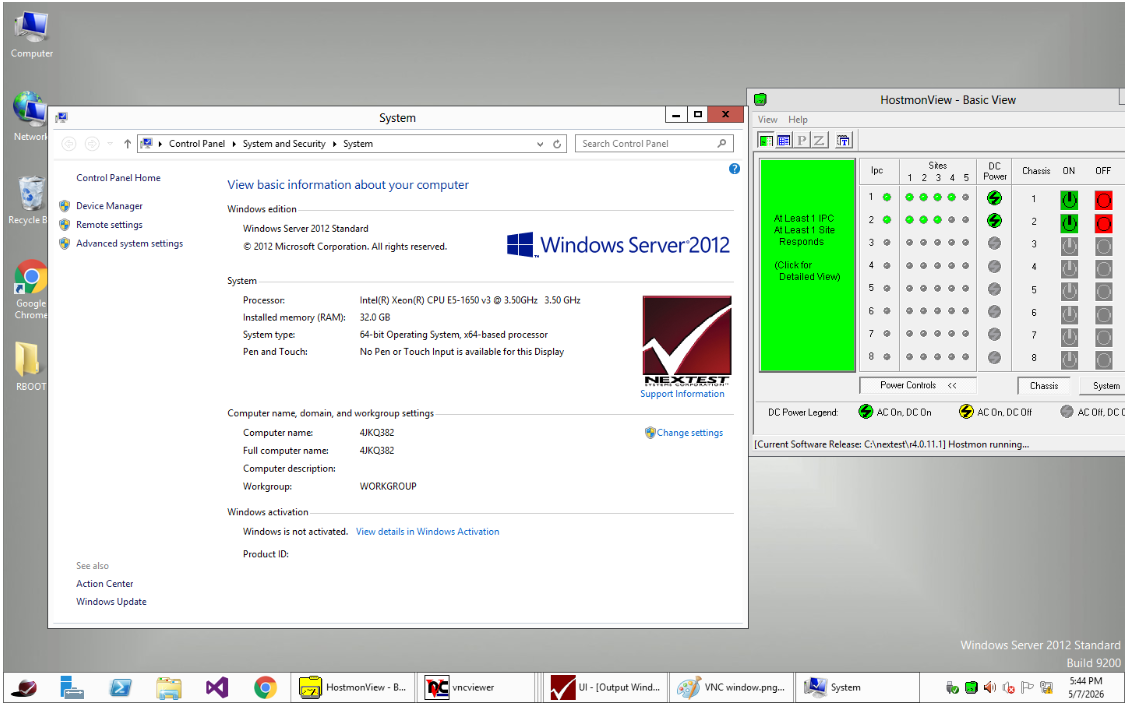Select the Basic View toolbar icon in HostmonView

click(766, 140)
